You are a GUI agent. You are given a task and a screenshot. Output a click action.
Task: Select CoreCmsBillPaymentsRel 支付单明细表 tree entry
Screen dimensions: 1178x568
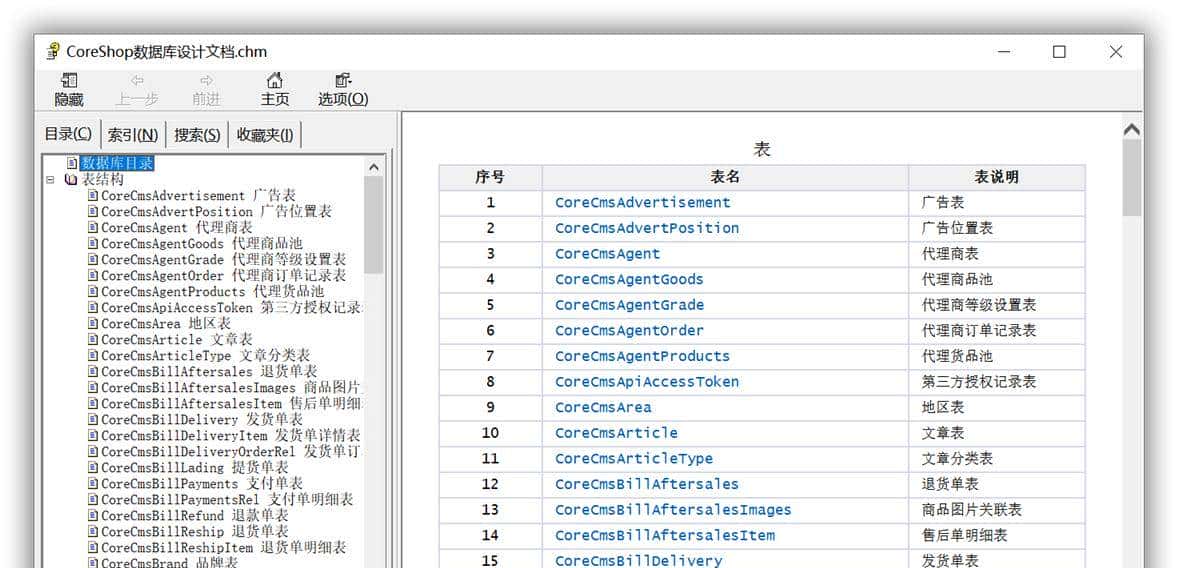227,500
